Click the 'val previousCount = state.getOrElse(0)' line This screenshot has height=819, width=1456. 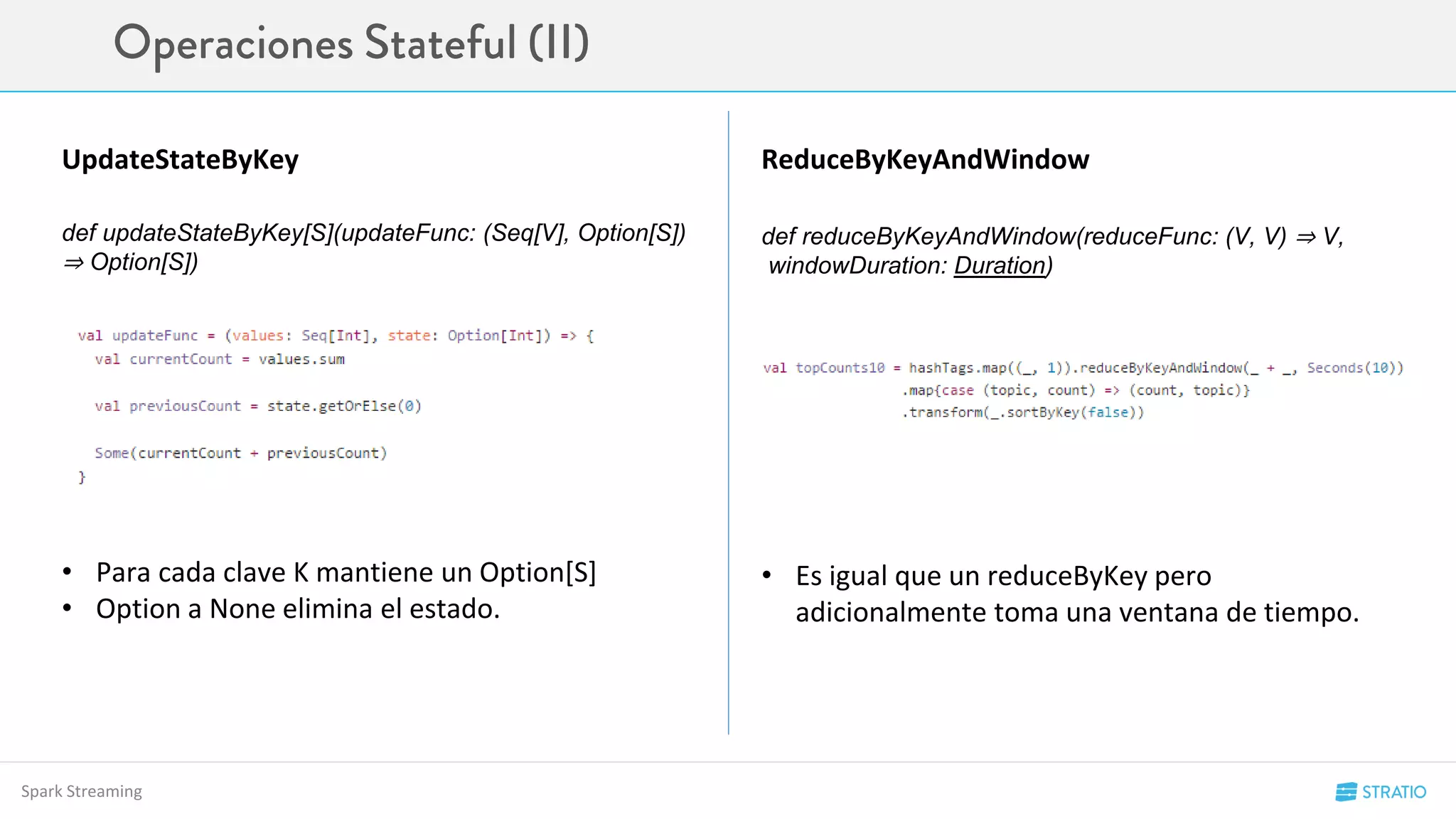(x=258, y=406)
